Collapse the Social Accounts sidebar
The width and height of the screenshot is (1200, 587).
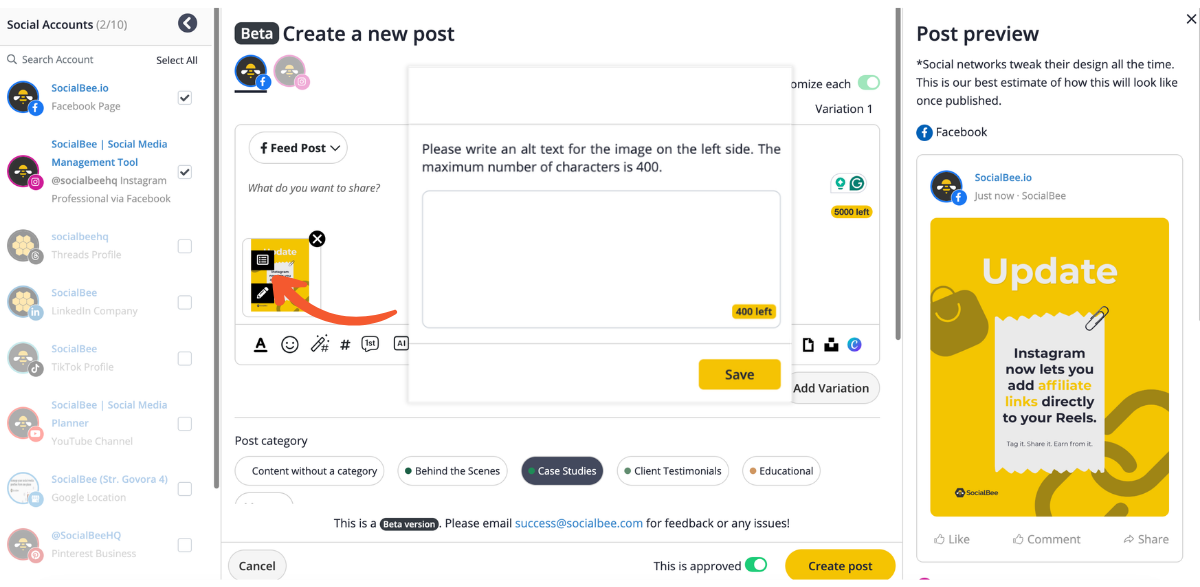(x=187, y=23)
